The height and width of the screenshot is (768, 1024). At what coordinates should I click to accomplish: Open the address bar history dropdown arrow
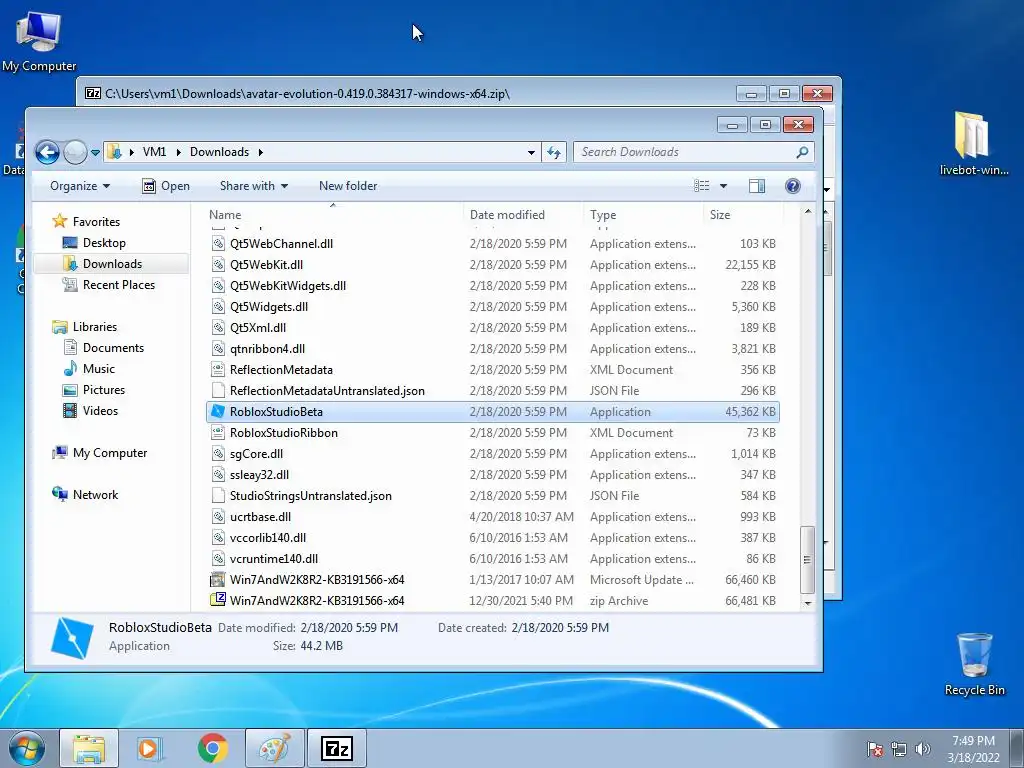pos(531,152)
